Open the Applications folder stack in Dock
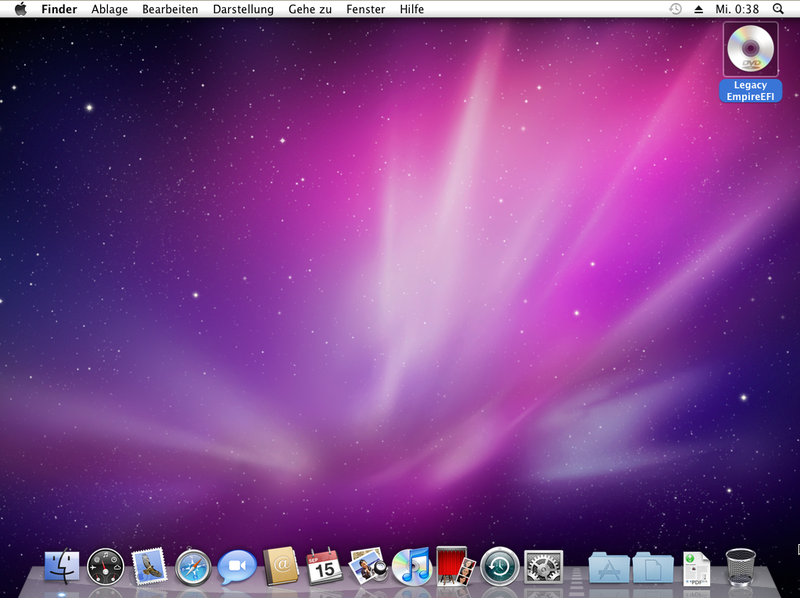The width and height of the screenshot is (800, 598). tap(609, 568)
